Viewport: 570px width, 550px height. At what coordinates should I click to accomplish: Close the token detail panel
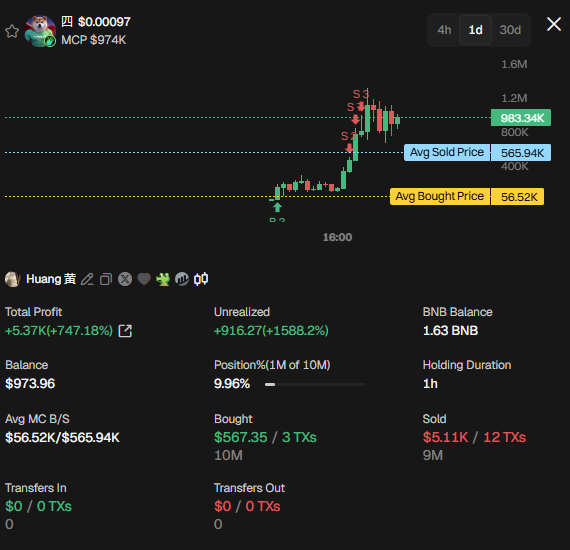[x=554, y=24]
